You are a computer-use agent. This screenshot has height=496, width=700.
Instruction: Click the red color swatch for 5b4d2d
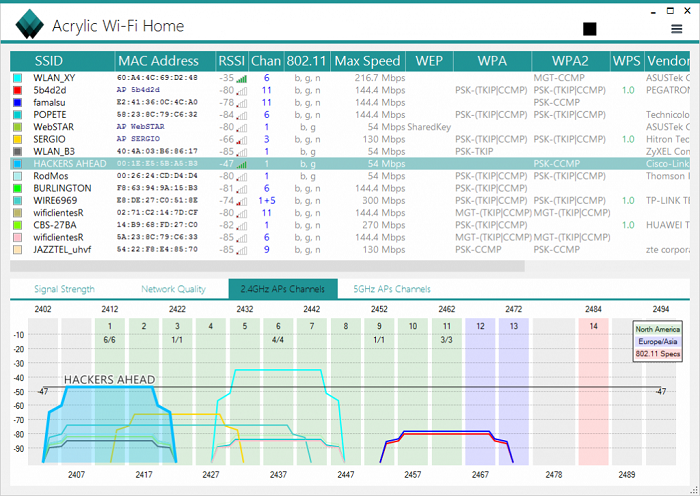click(x=17, y=90)
